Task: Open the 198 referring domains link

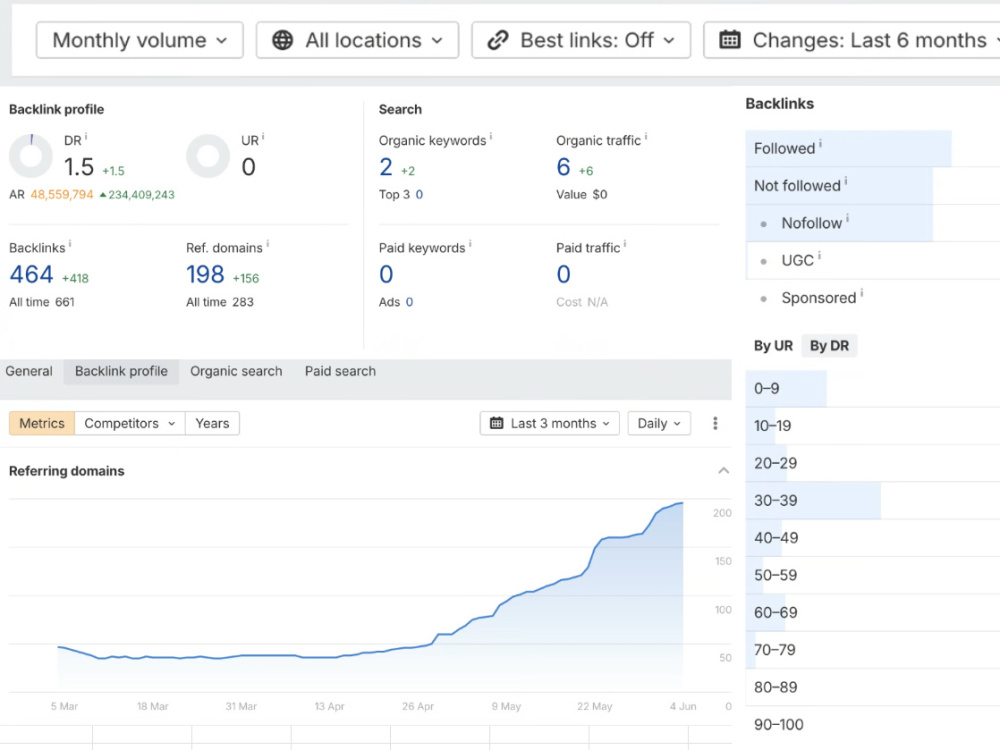Action: coord(205,274)
